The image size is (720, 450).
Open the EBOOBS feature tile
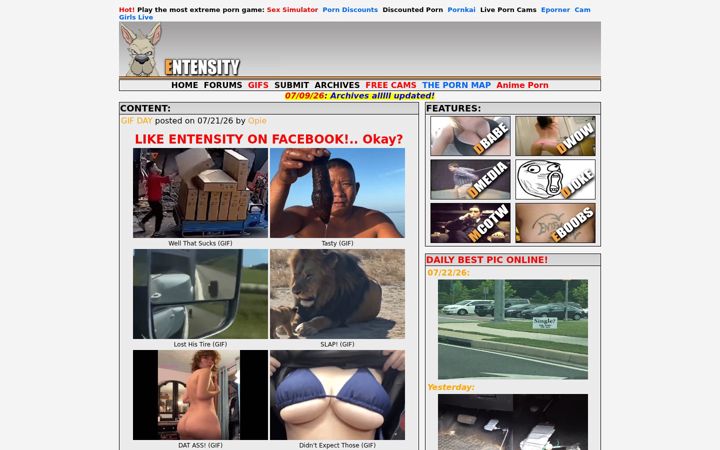[x=555, y=223]
